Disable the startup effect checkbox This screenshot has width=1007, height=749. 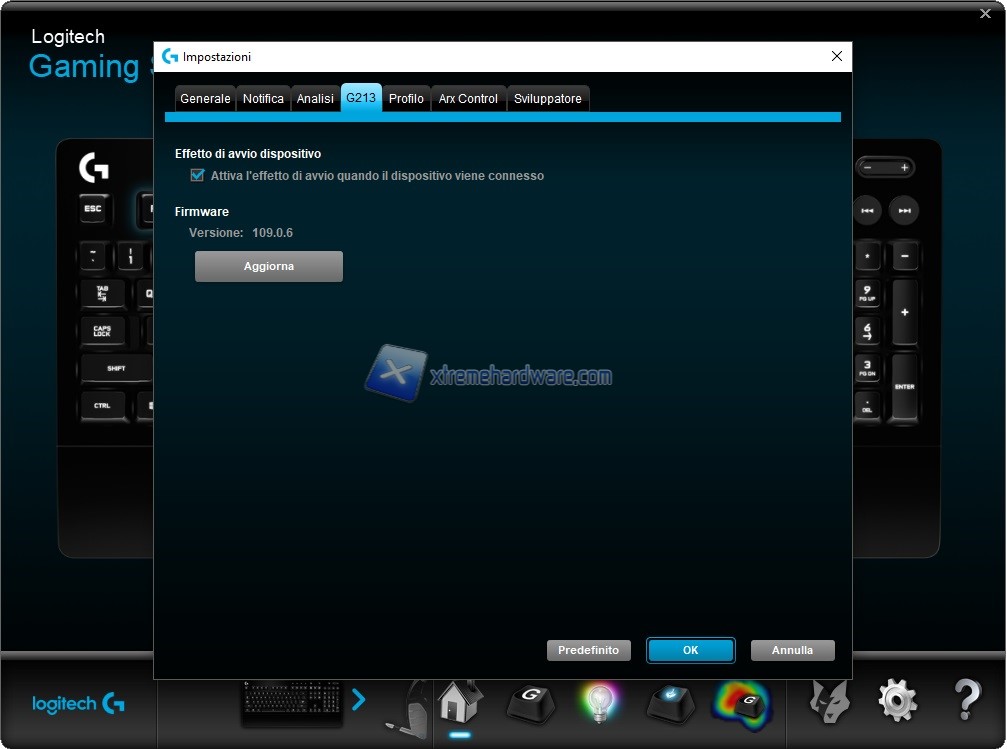click(197, 175)
